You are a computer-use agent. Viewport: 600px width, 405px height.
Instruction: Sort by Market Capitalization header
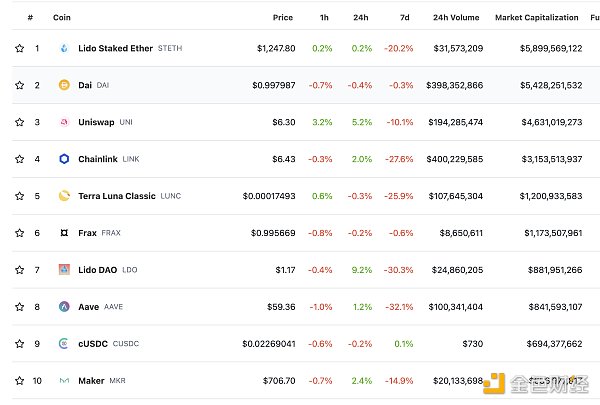(536, 18)
